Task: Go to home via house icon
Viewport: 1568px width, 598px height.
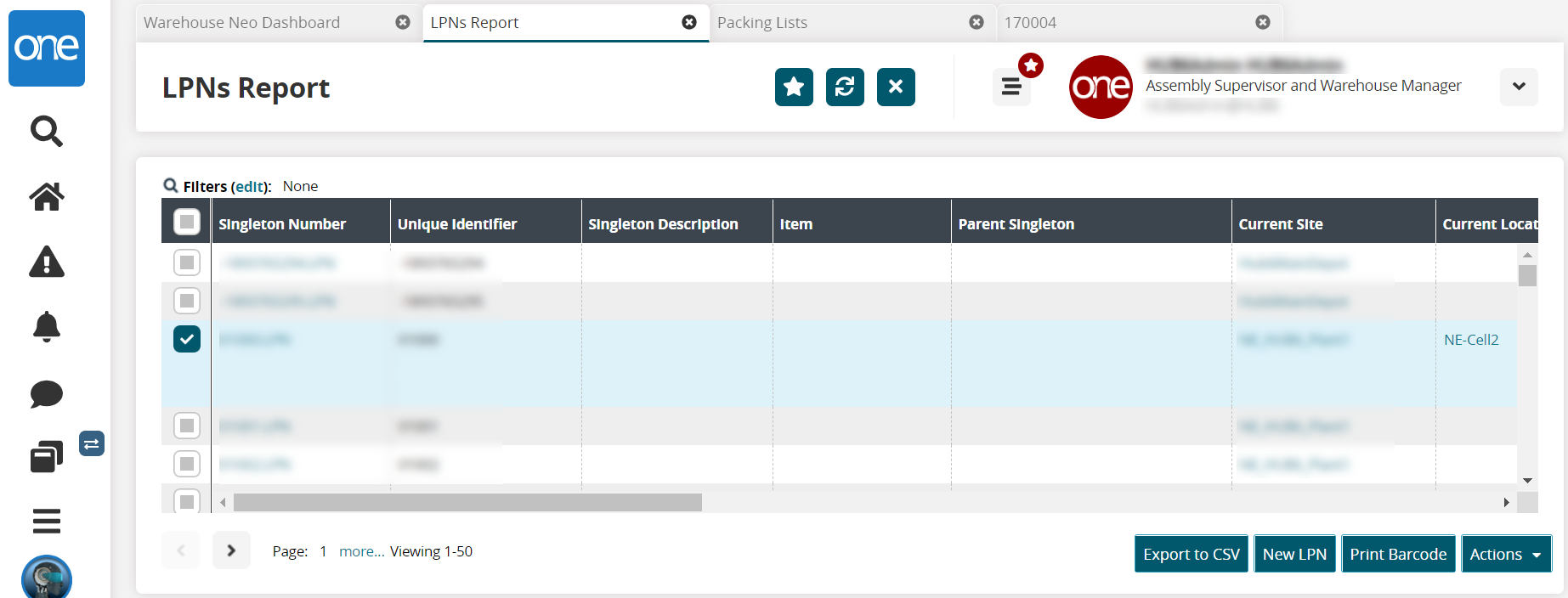Action: (47, 196)
